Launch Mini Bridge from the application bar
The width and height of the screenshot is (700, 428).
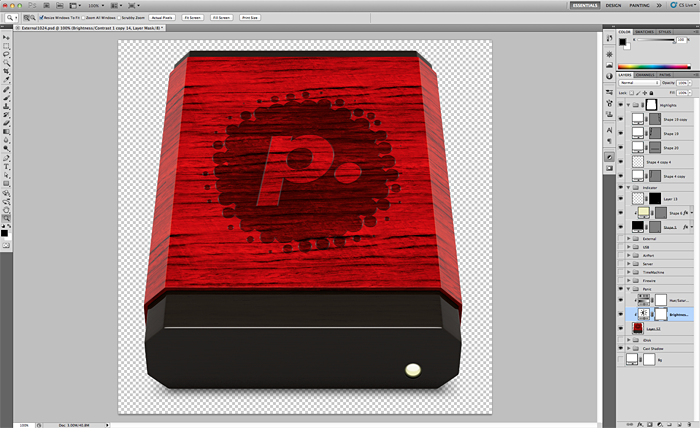[x=59, y=5]
